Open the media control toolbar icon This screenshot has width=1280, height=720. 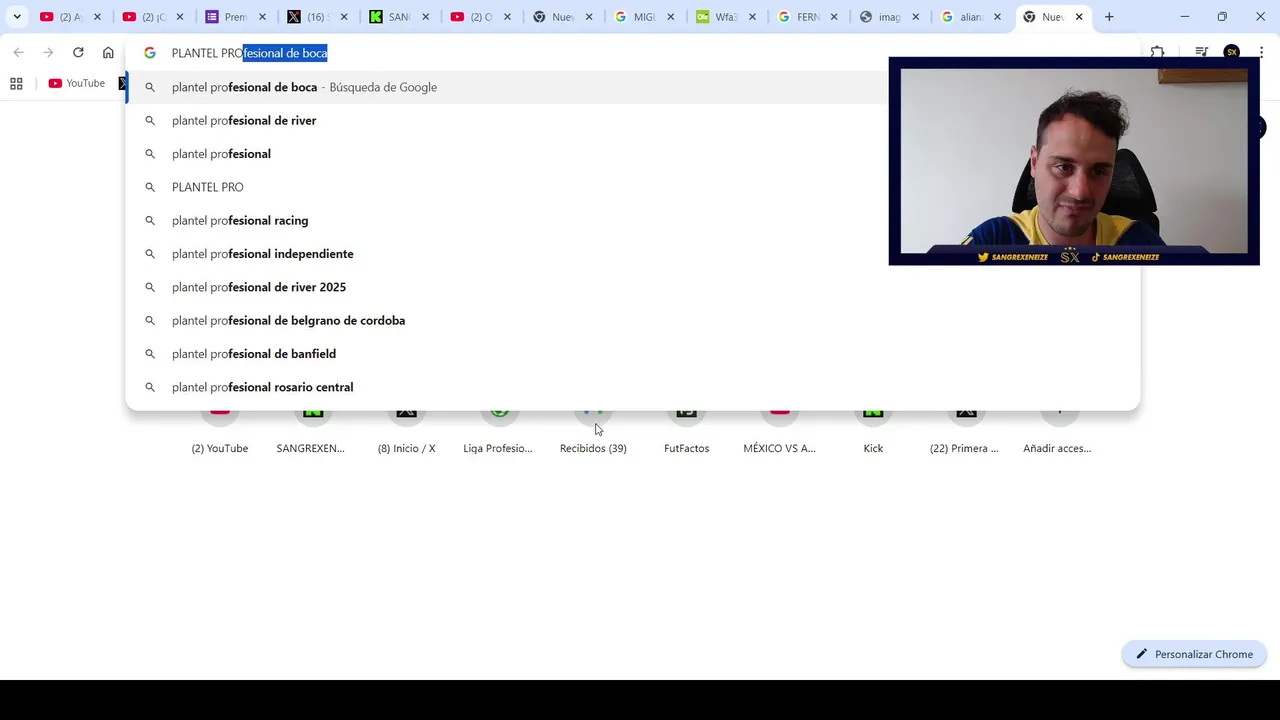[x=1202, y=53]
